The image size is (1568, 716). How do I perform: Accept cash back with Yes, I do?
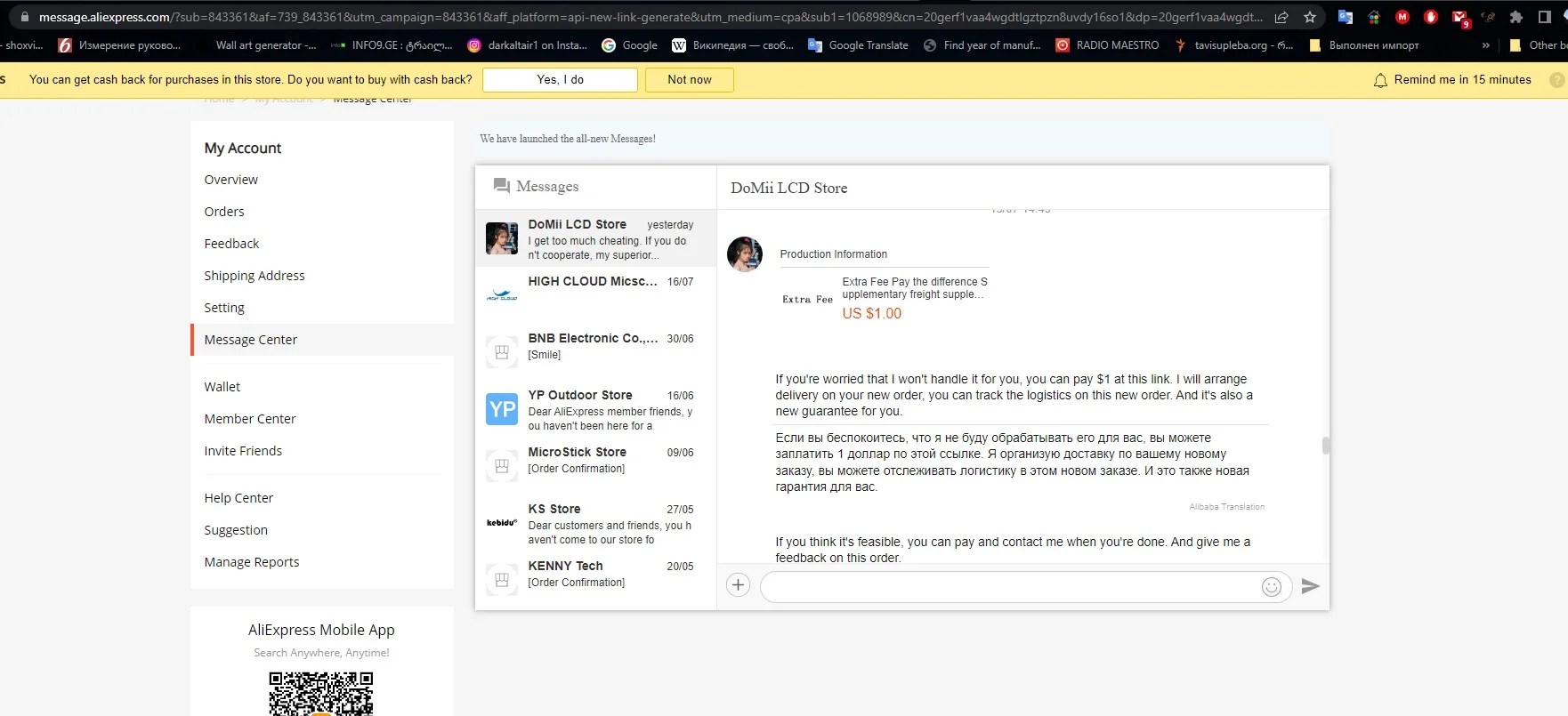[x=560, y=80]
